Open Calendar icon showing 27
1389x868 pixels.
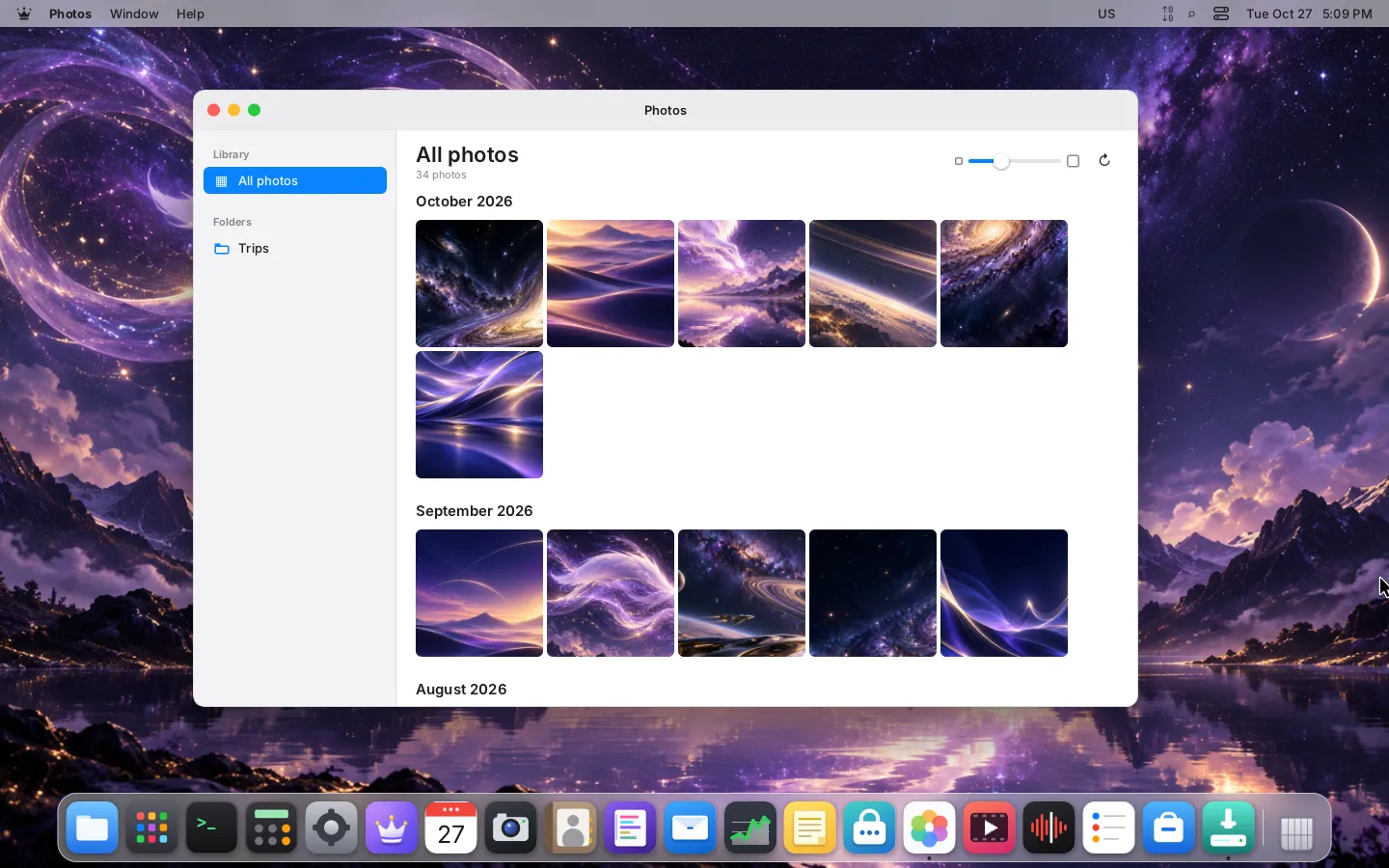451,827
